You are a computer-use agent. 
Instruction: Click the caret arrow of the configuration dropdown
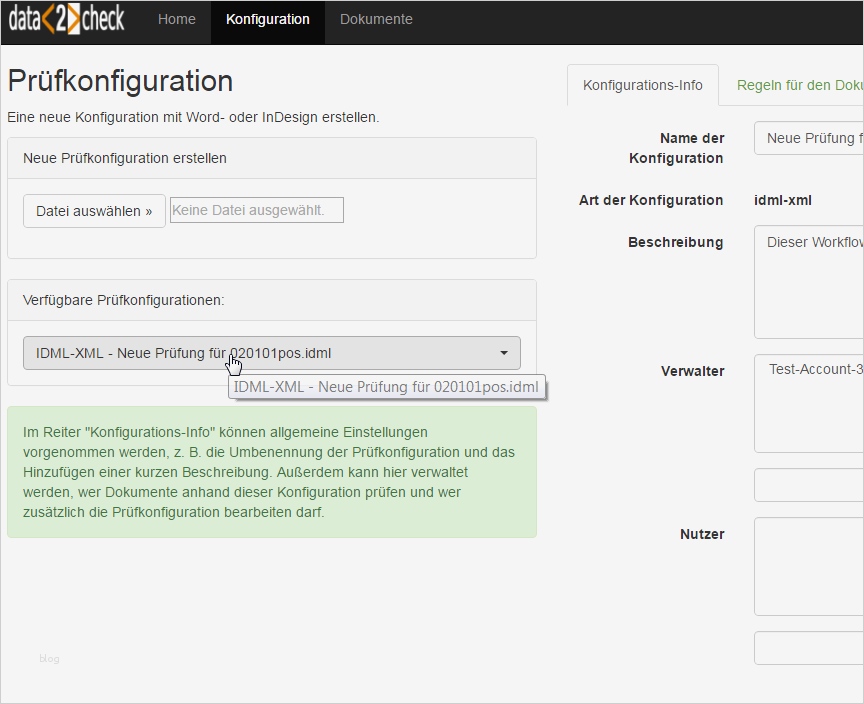pos(504,353)
